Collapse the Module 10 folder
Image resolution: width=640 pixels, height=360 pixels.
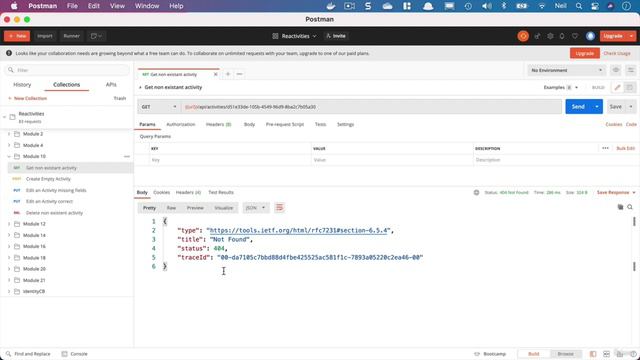click(9, 156)
